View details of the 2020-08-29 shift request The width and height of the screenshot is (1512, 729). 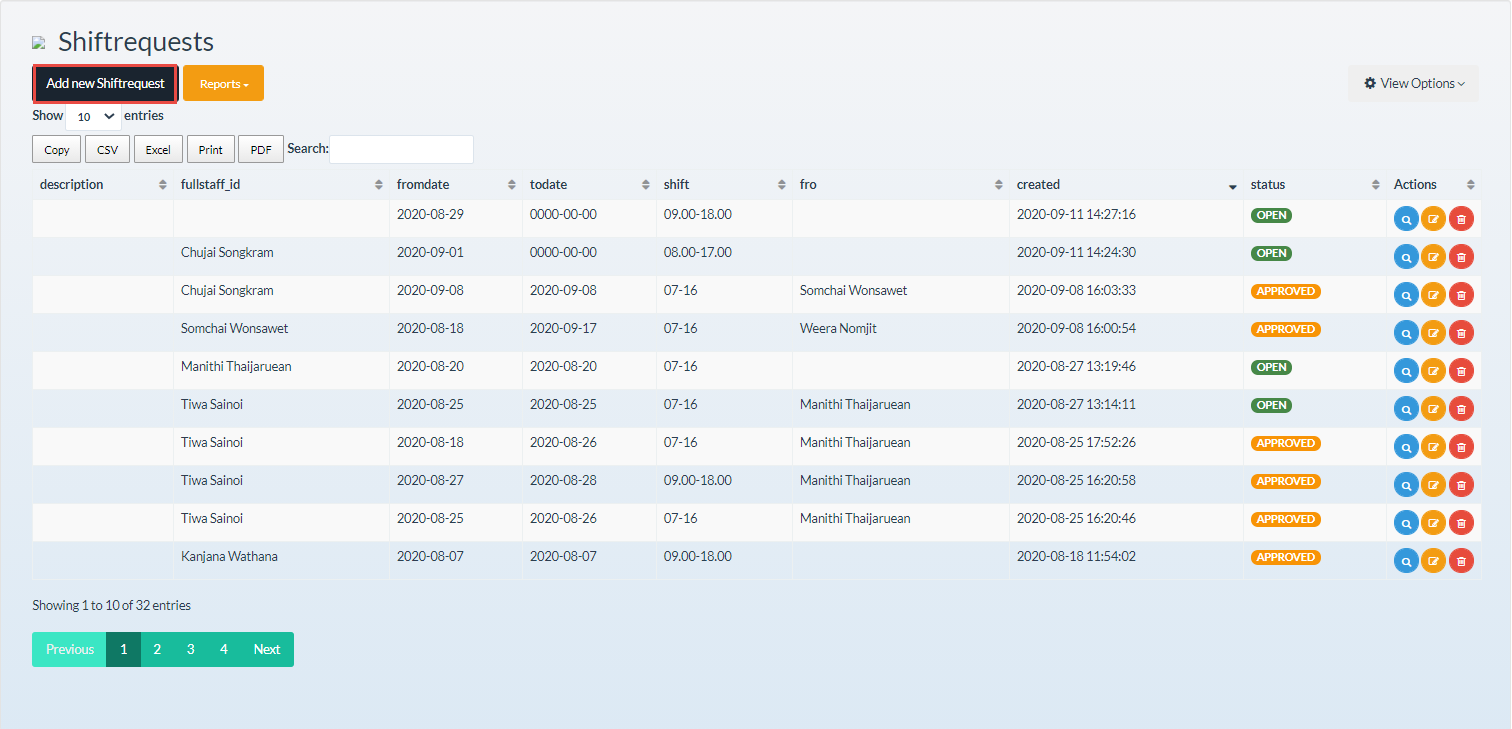[x=1406, y=219]
